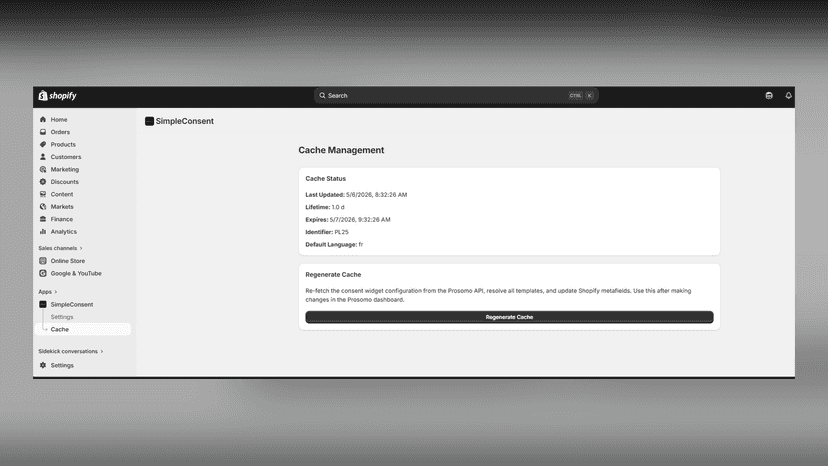This screenshot has height=466, width=828.
Task: Click the Cache Management heading
Action: tap(341, 150)
